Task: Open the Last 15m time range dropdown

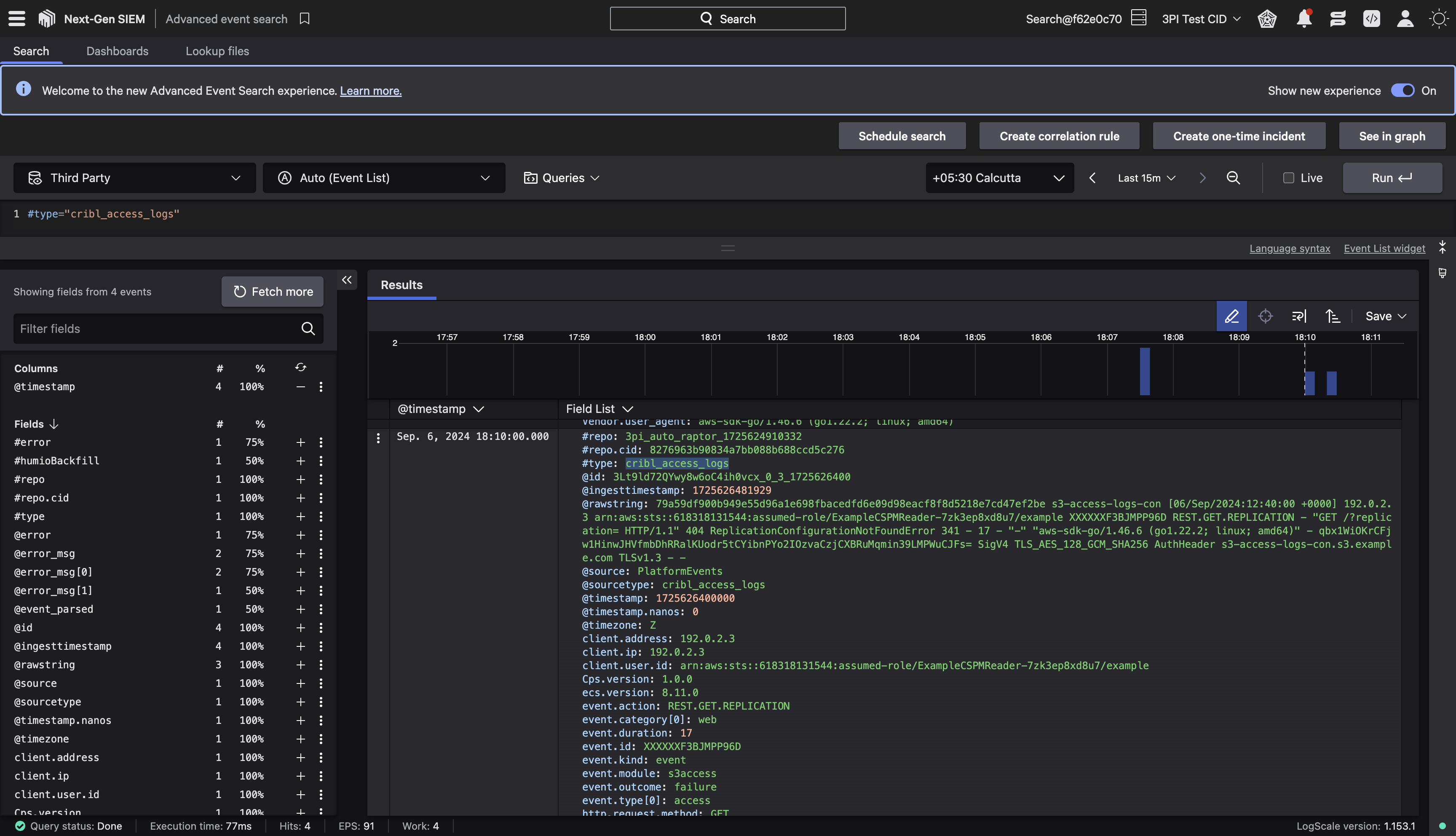Action: point(1146,178)
